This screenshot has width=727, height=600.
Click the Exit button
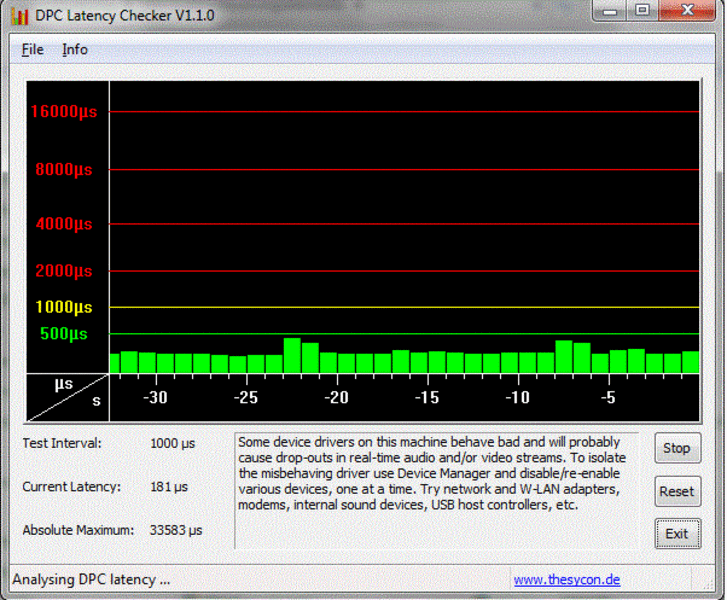677,534
